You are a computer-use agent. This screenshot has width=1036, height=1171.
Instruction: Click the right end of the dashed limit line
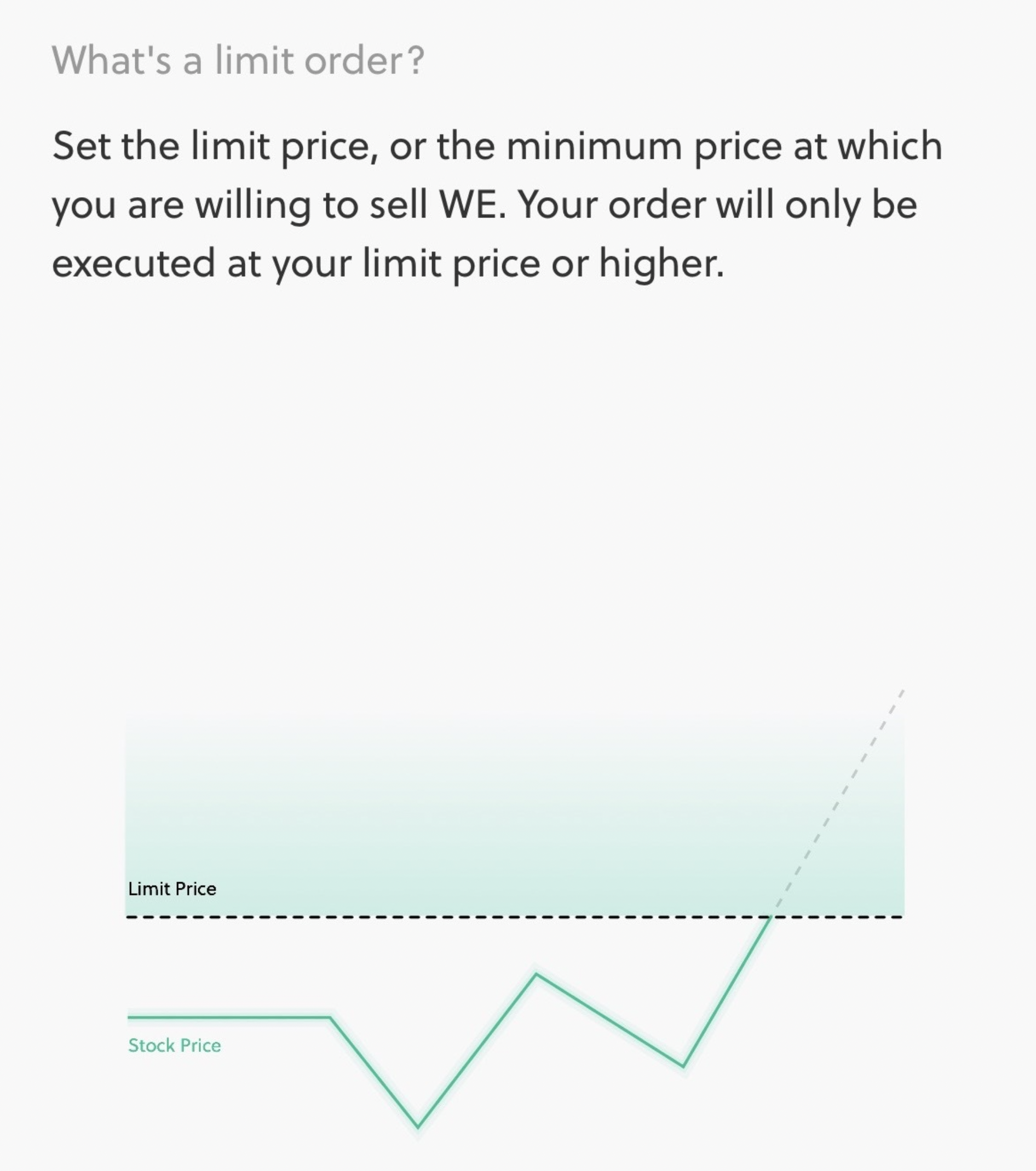tap(898, 917)
